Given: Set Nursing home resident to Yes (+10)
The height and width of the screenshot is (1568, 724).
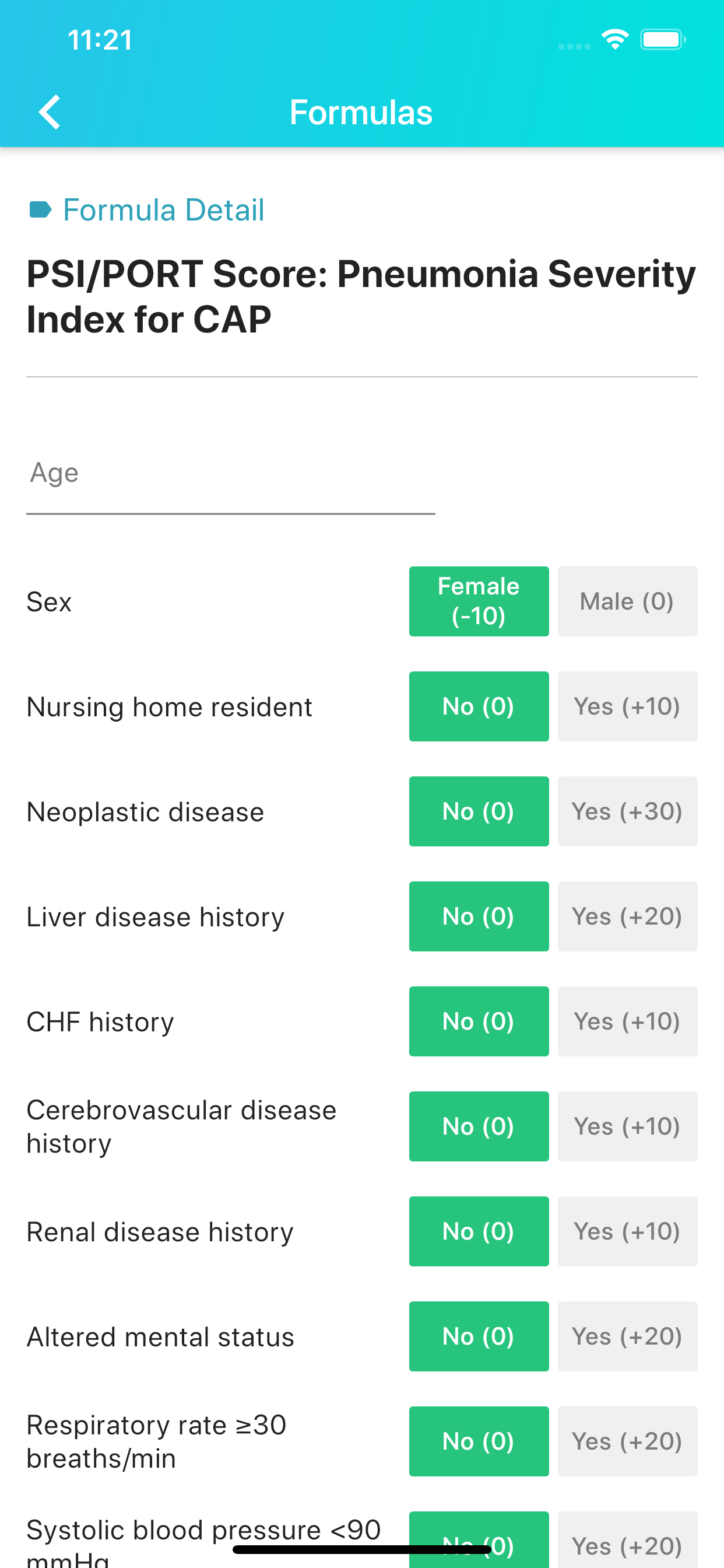Looking at the screenshot, I should pyautogui.click(x=627, y=706).
